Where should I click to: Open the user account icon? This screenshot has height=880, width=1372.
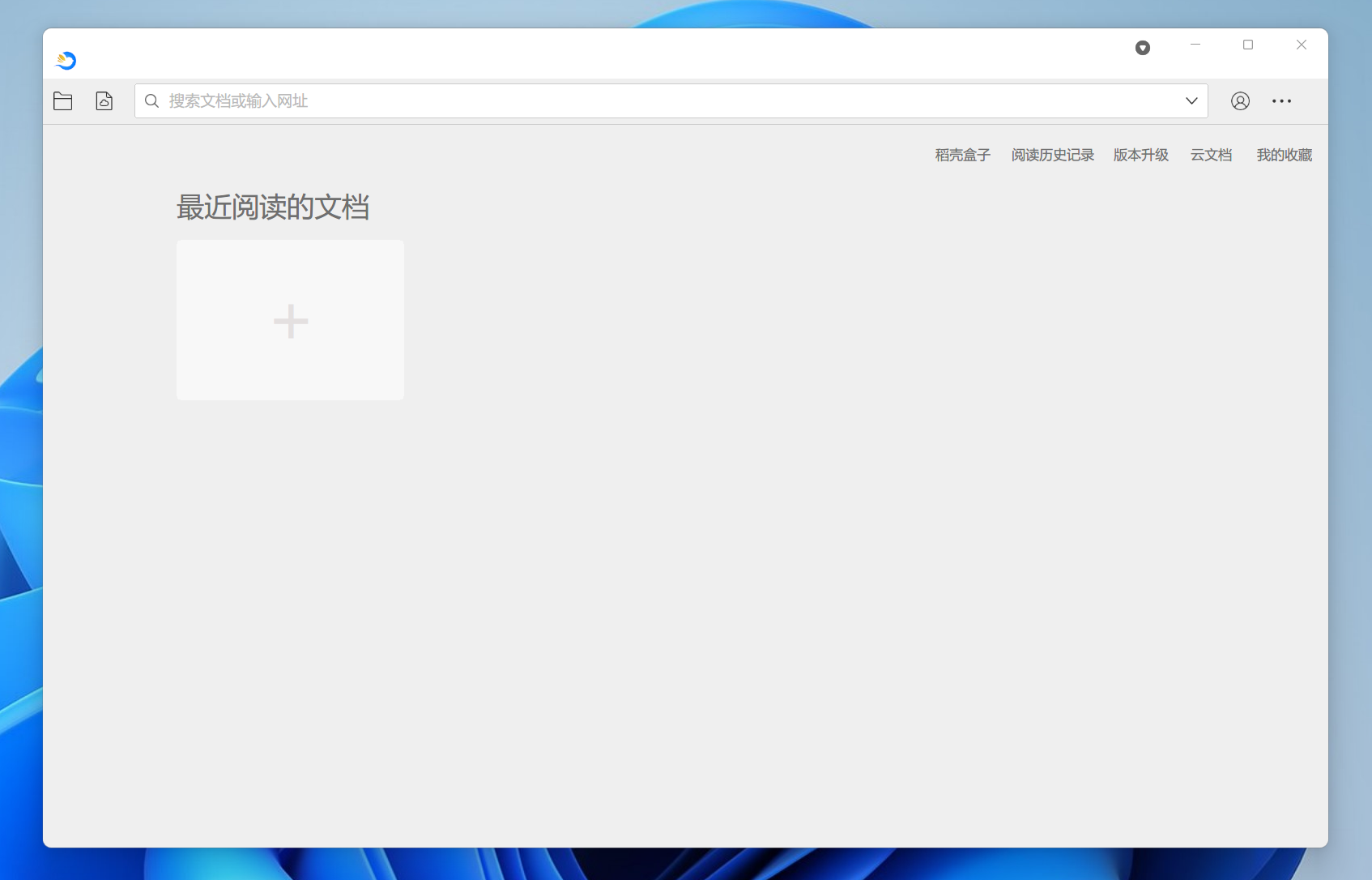[x=1240, y=101]
